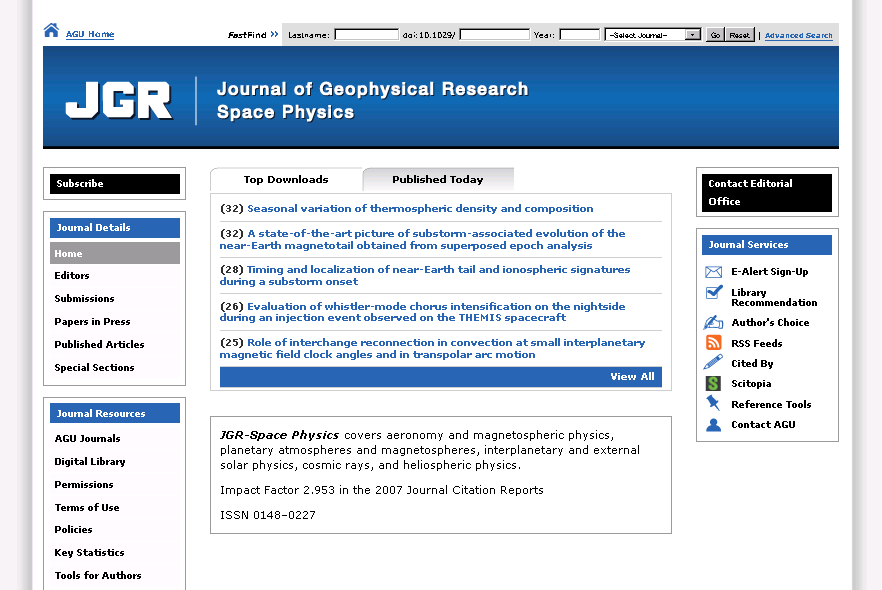Screen dimensions: 882x590
Task: Click the Reference Tools text link
Action: point(771,404)
